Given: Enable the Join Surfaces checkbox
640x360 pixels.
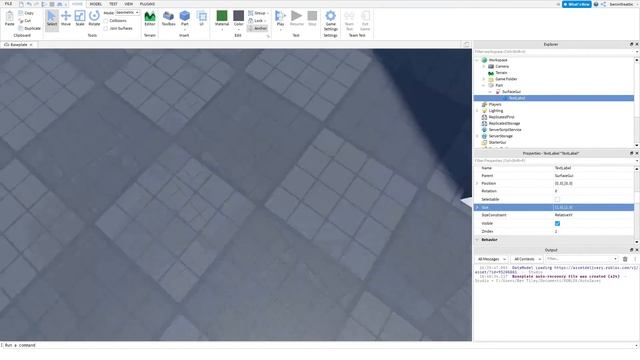Looking at the screenshot, I should coord(106,29).
